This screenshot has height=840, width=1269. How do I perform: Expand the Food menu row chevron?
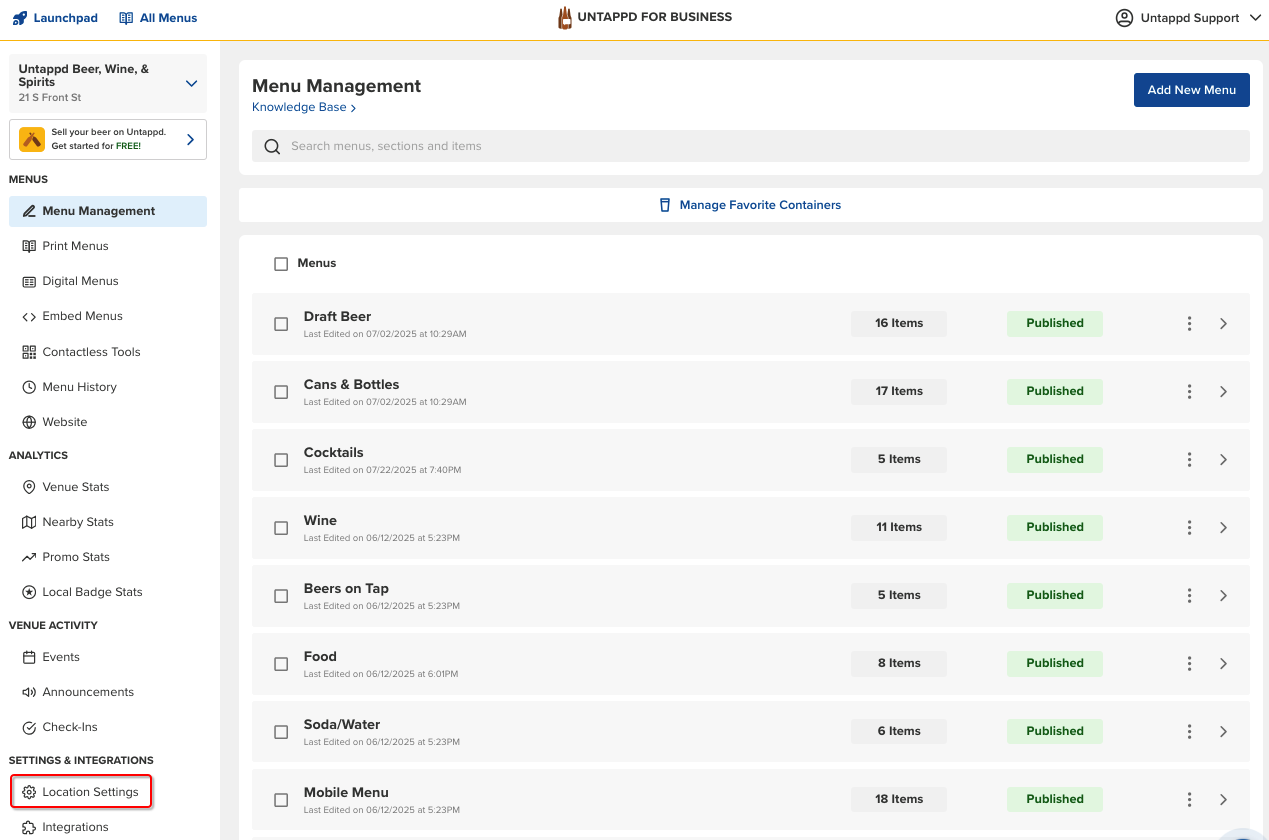coord(1223,664)
